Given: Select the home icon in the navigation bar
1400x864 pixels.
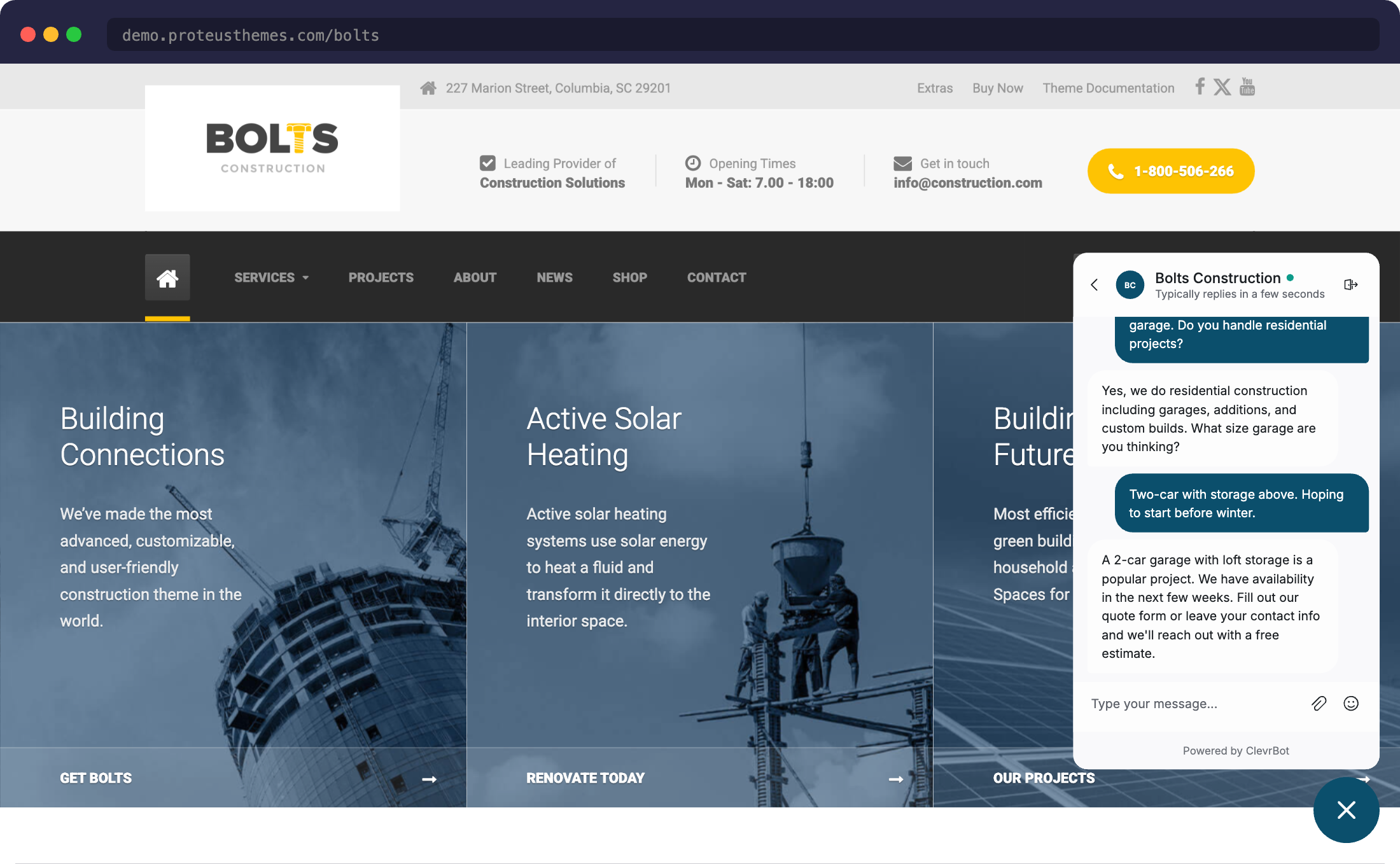Looking at the screenshot, I should (x=167, y=277).
